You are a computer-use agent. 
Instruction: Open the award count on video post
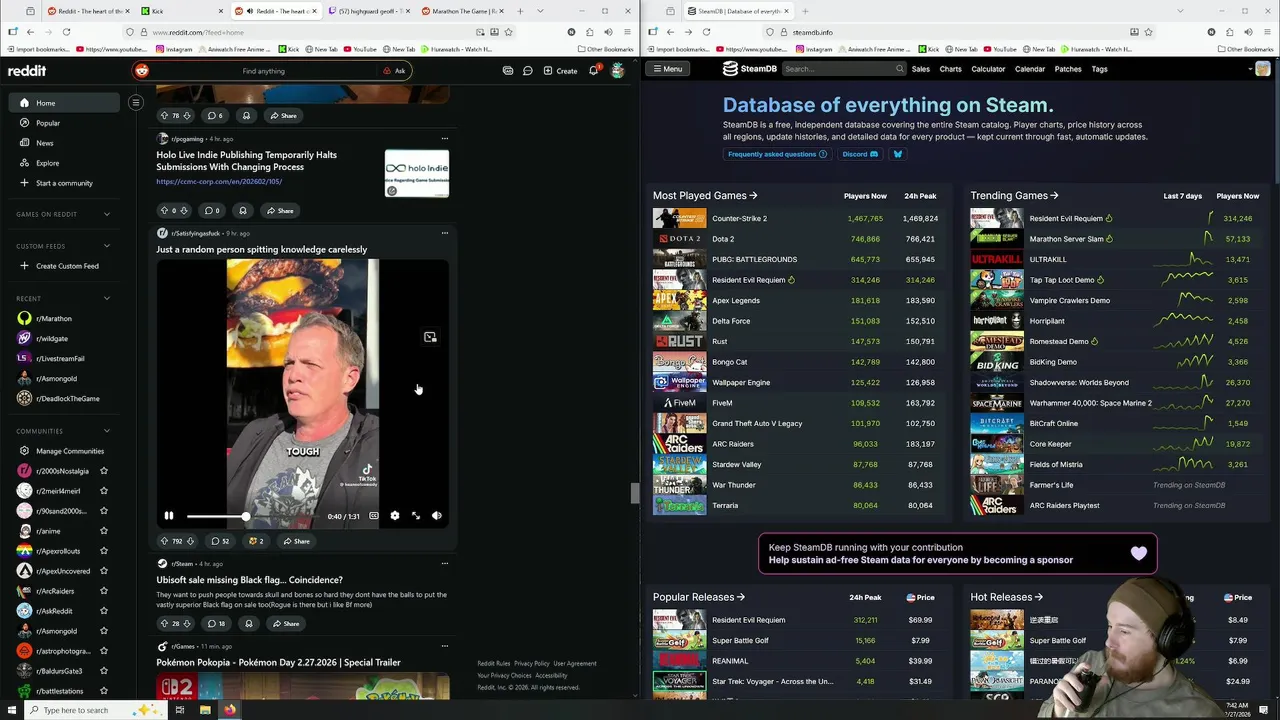coord(257,541)
